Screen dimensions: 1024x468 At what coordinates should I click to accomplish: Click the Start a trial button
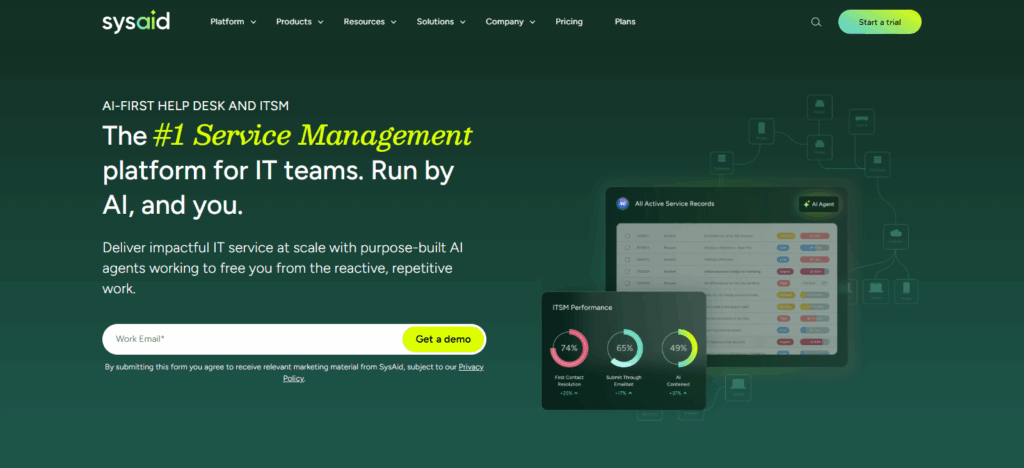click(x=879, y=22)
